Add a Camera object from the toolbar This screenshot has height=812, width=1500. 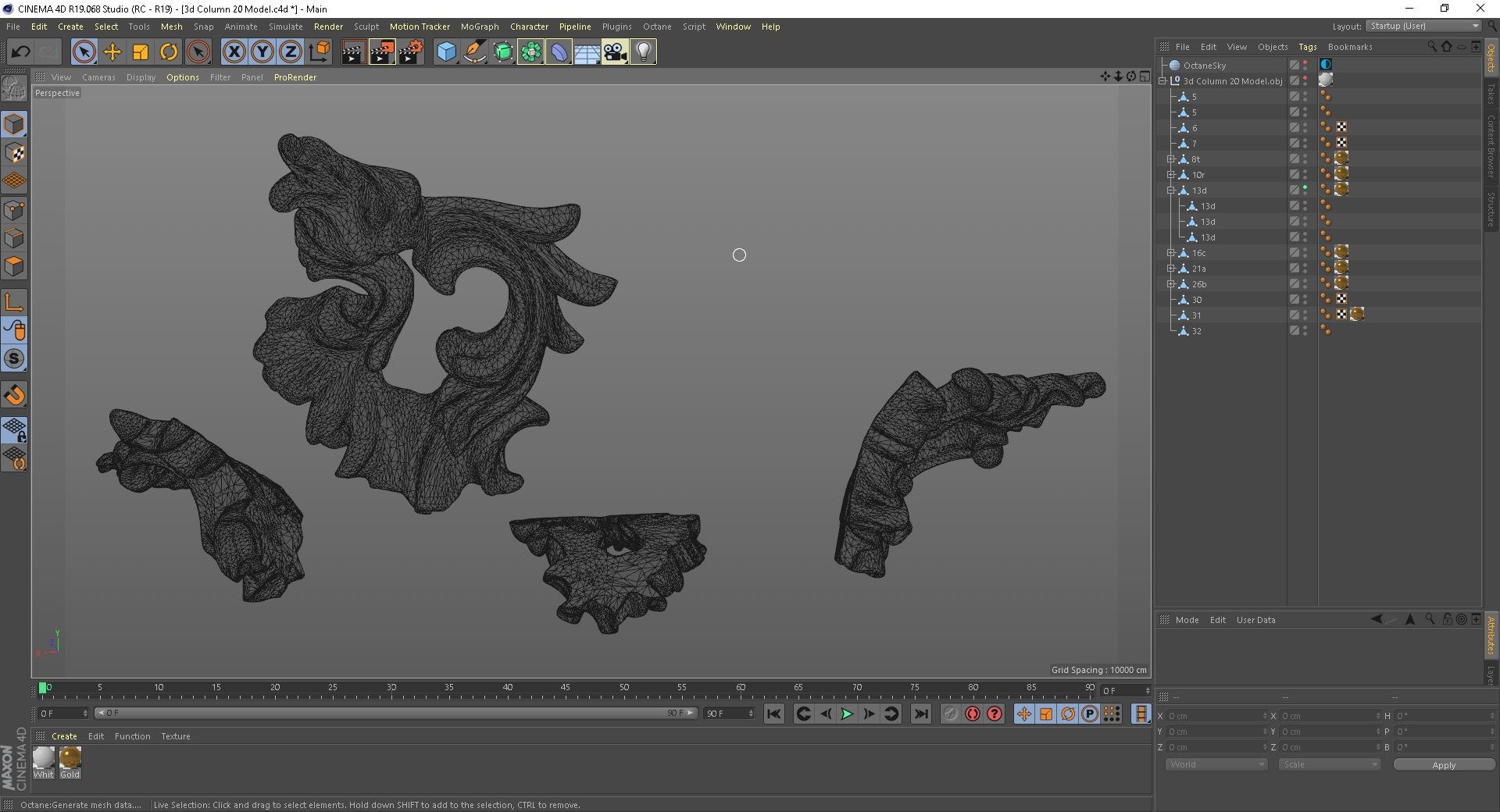[x=615, y=52]
